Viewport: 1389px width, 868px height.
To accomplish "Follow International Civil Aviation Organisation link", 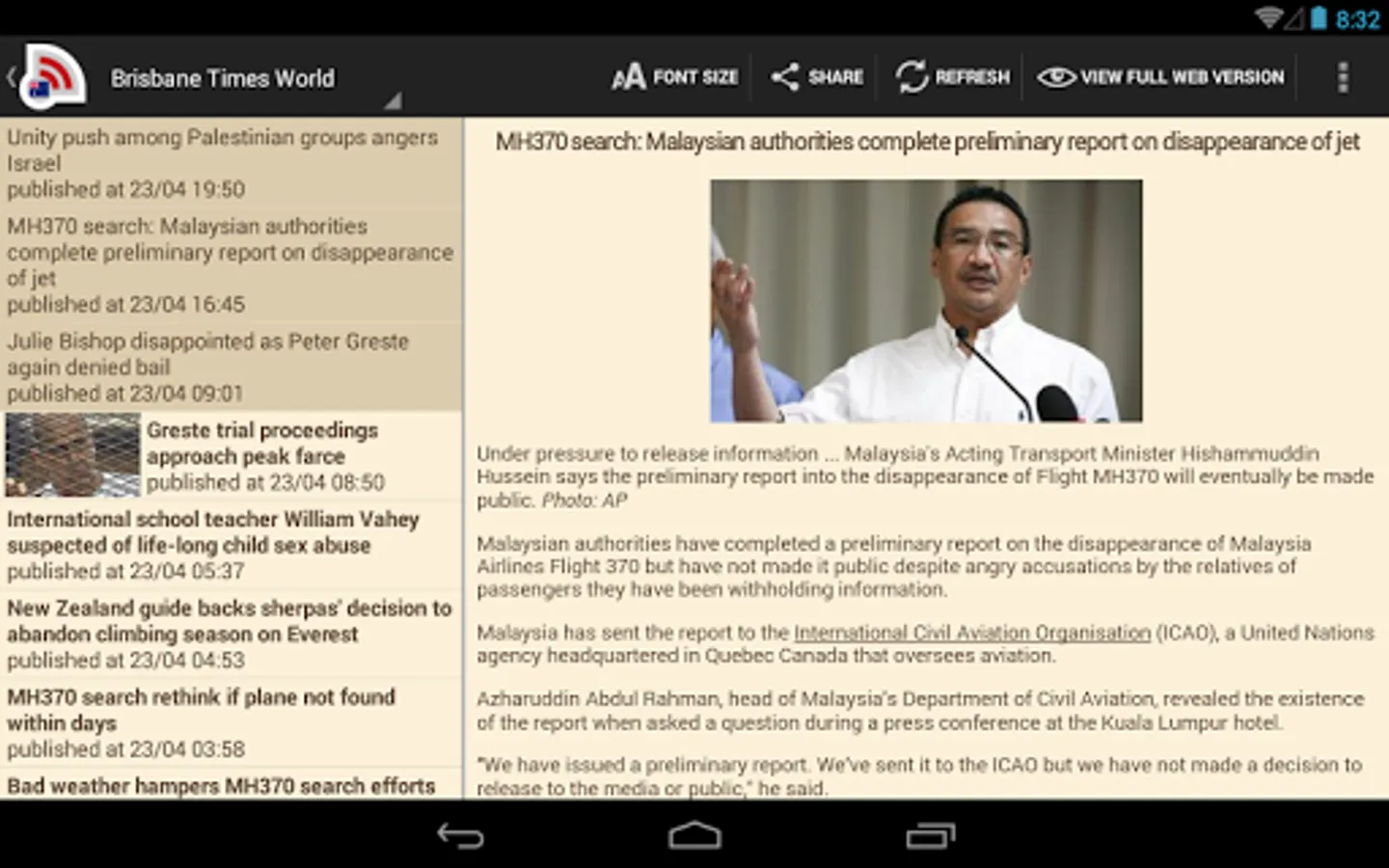I will click(x=972, y=633).
